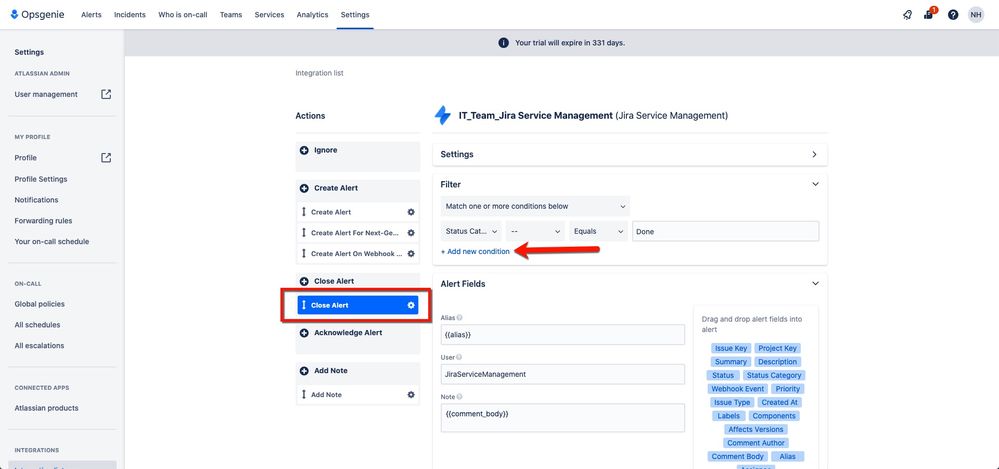Click the Note text area
This screenshot has height=469, width=999.
click(x=563, y=418)
